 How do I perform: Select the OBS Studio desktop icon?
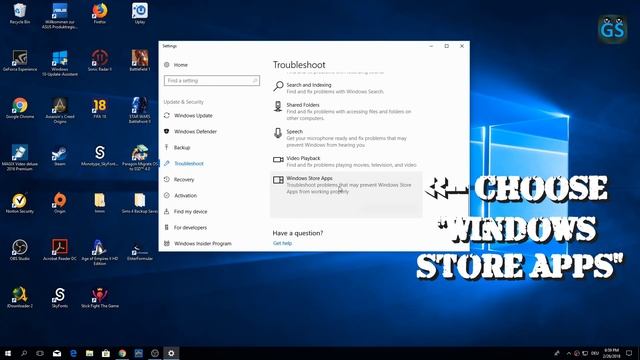click(20, 250)
